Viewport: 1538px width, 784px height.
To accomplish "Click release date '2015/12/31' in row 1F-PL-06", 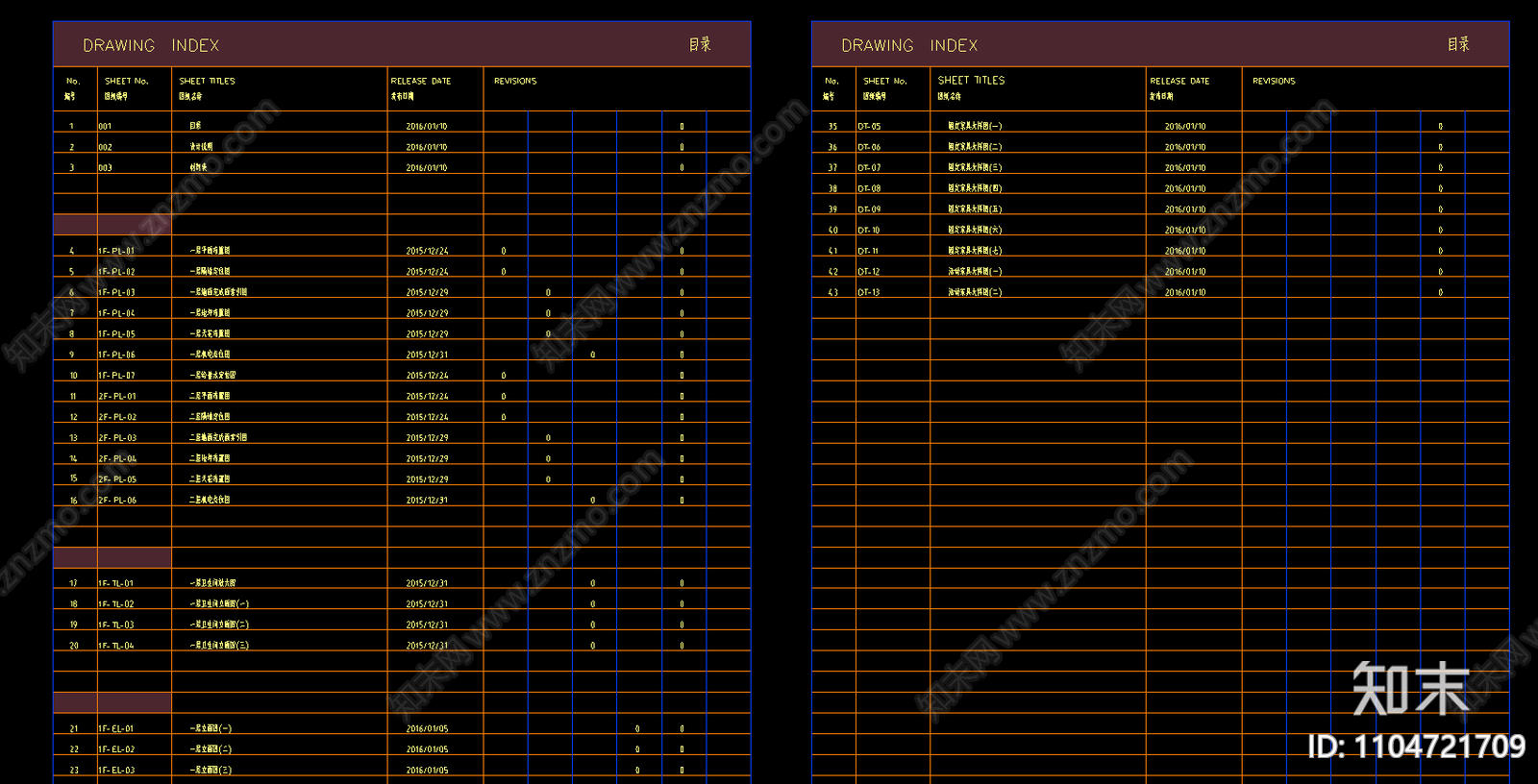I will pyautogui.click(x=427, y=355).
